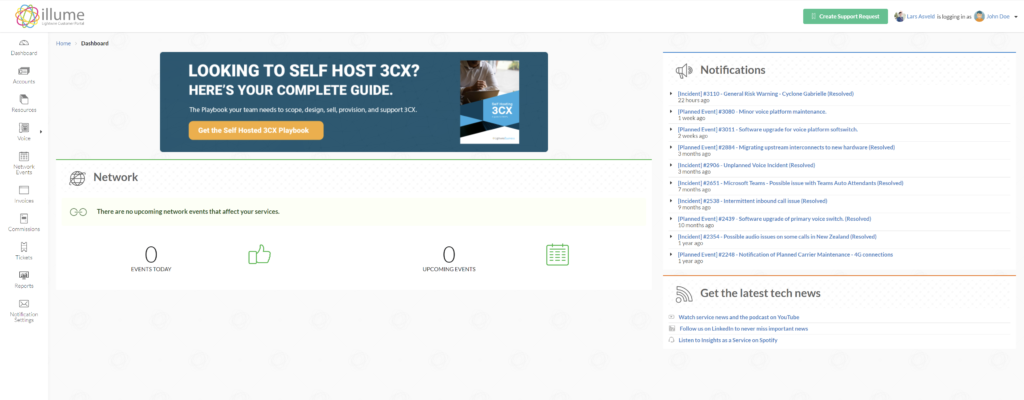Click the Home breadcrumb

click(64, 43)
